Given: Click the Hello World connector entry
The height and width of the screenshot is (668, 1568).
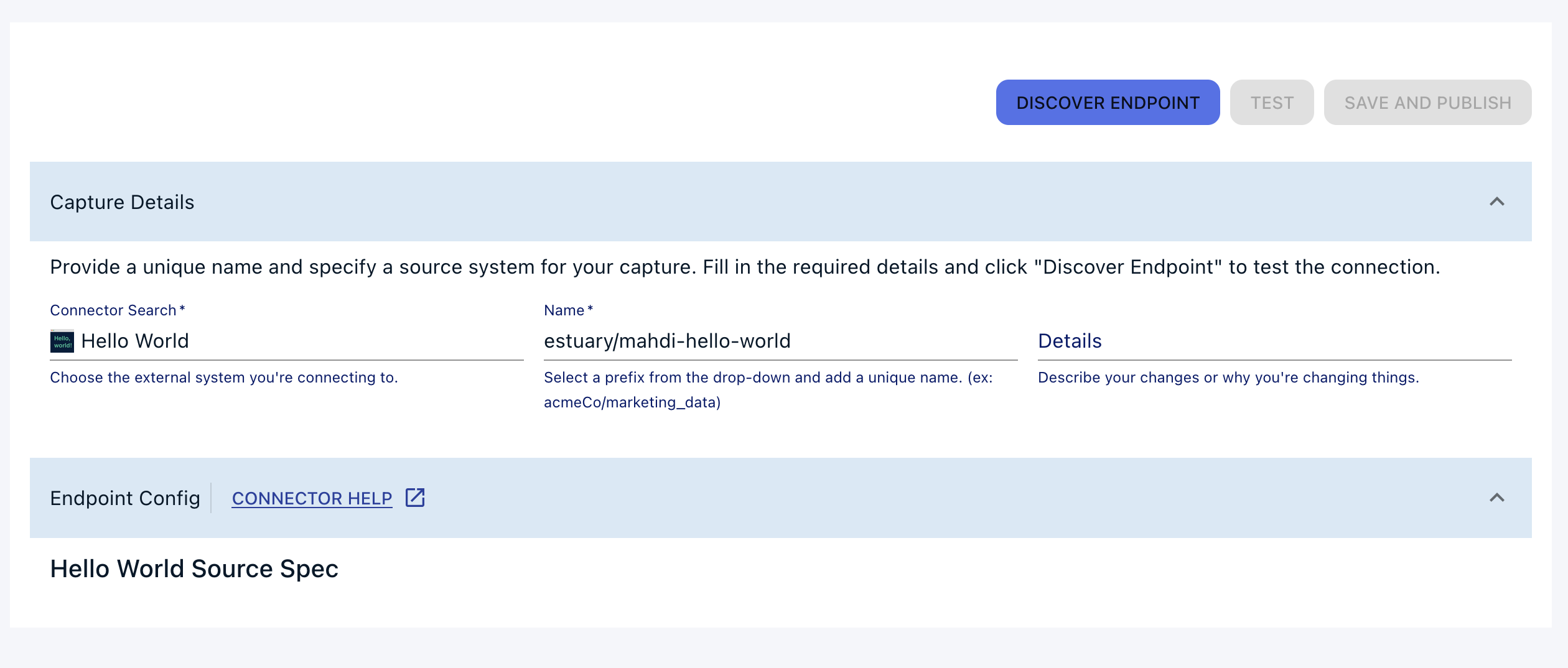Looking at the screenshot, I should (135, 341).
